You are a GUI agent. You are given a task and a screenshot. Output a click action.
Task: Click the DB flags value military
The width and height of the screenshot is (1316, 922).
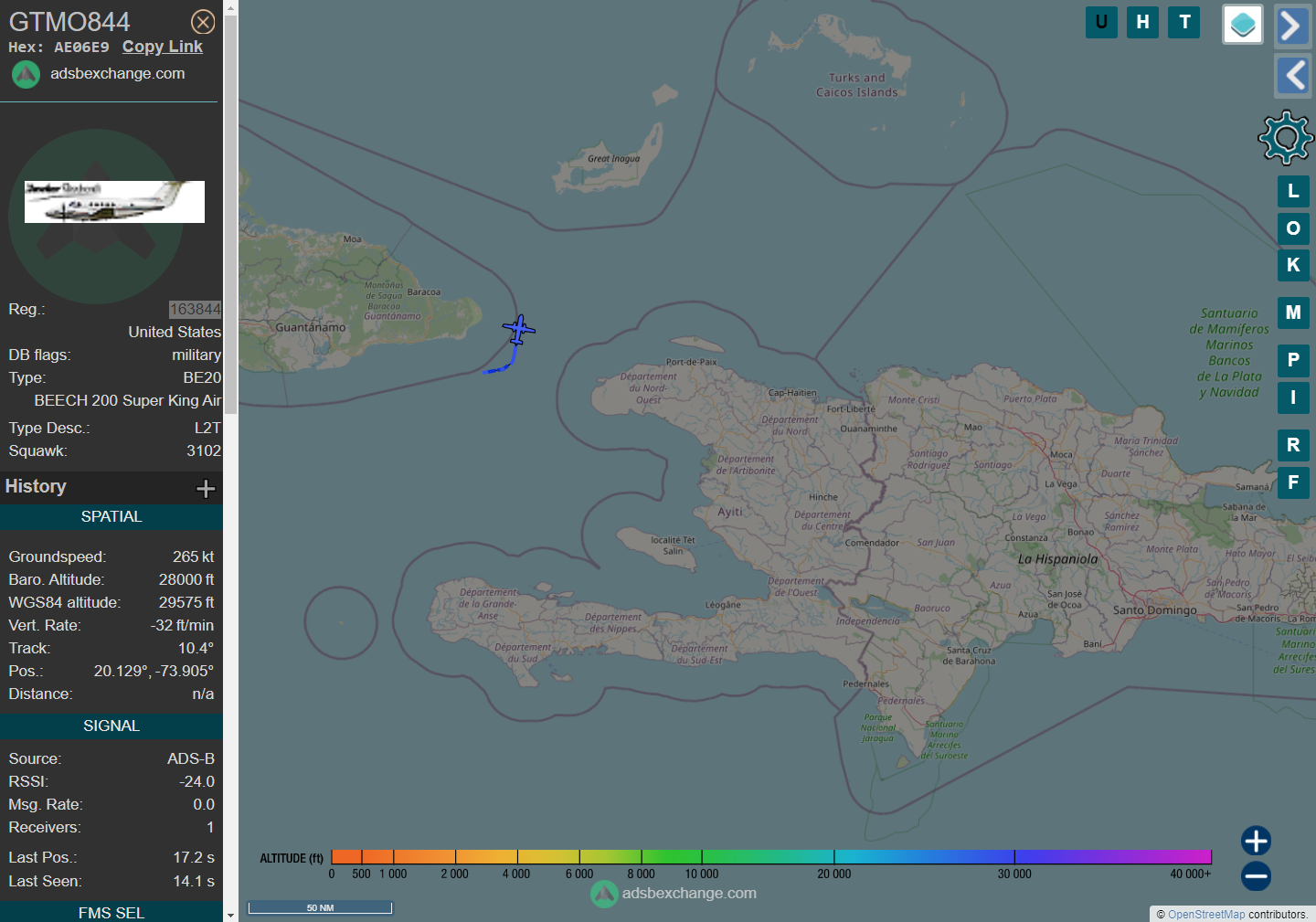[x=196, y=355]
